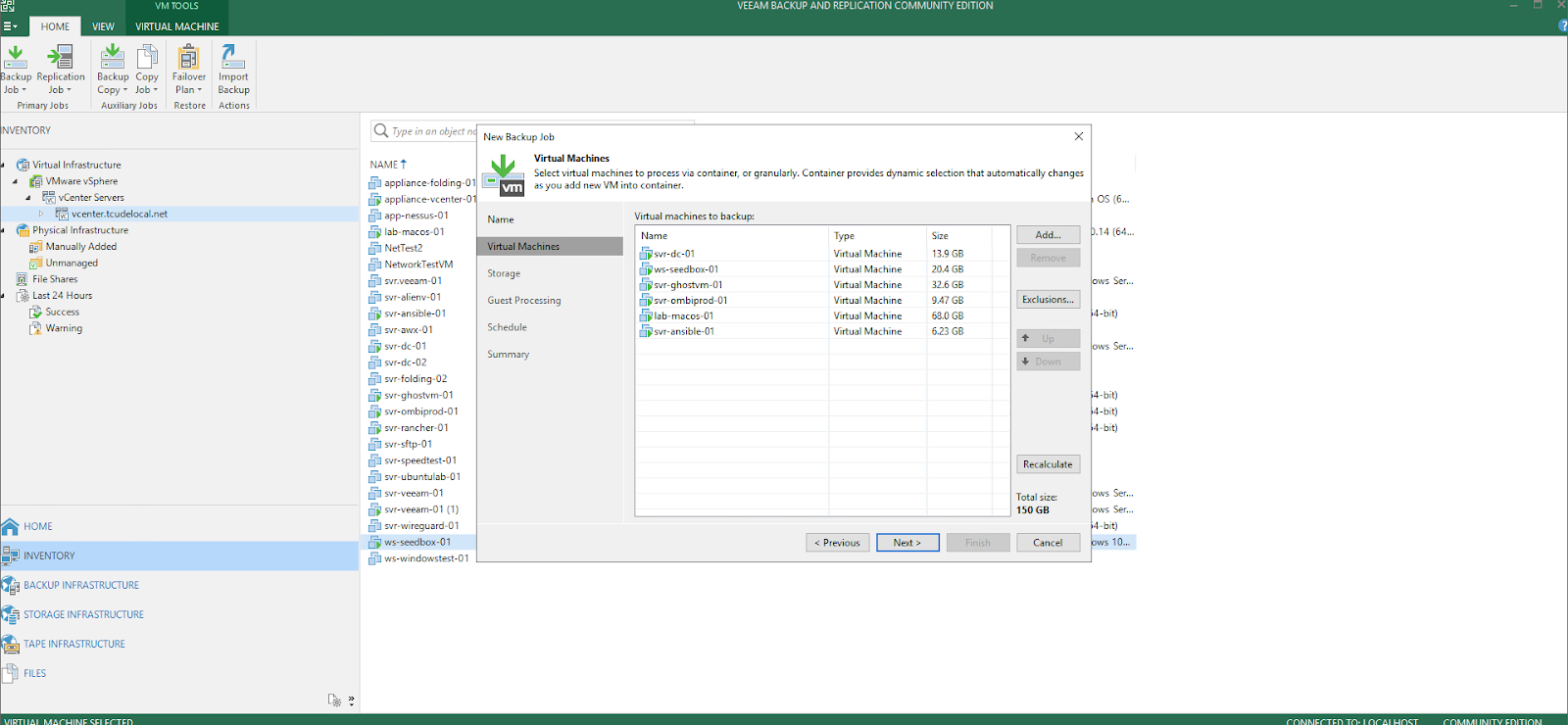The height and width of the screenshot is (725, 1568).
Task: Click the Add... button in the dialog
Action: click(x=1048, y=235)
